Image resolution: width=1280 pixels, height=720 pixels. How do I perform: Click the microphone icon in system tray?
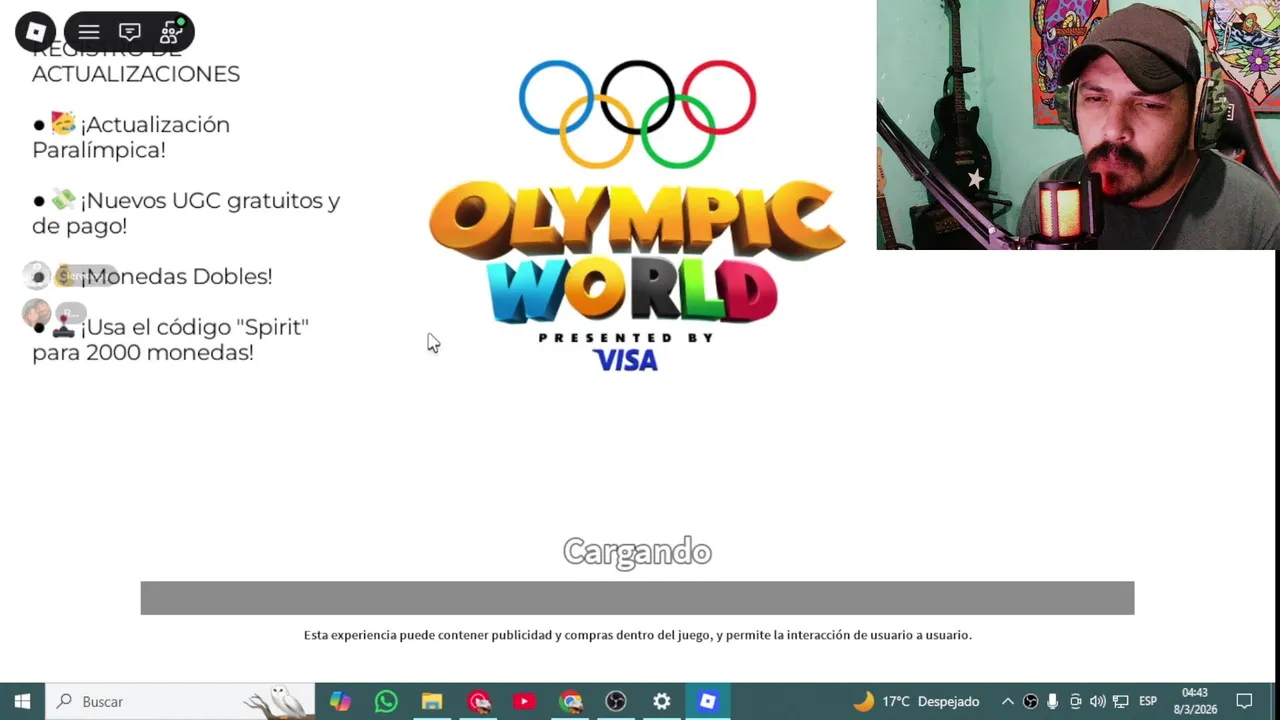(1053, 701)
